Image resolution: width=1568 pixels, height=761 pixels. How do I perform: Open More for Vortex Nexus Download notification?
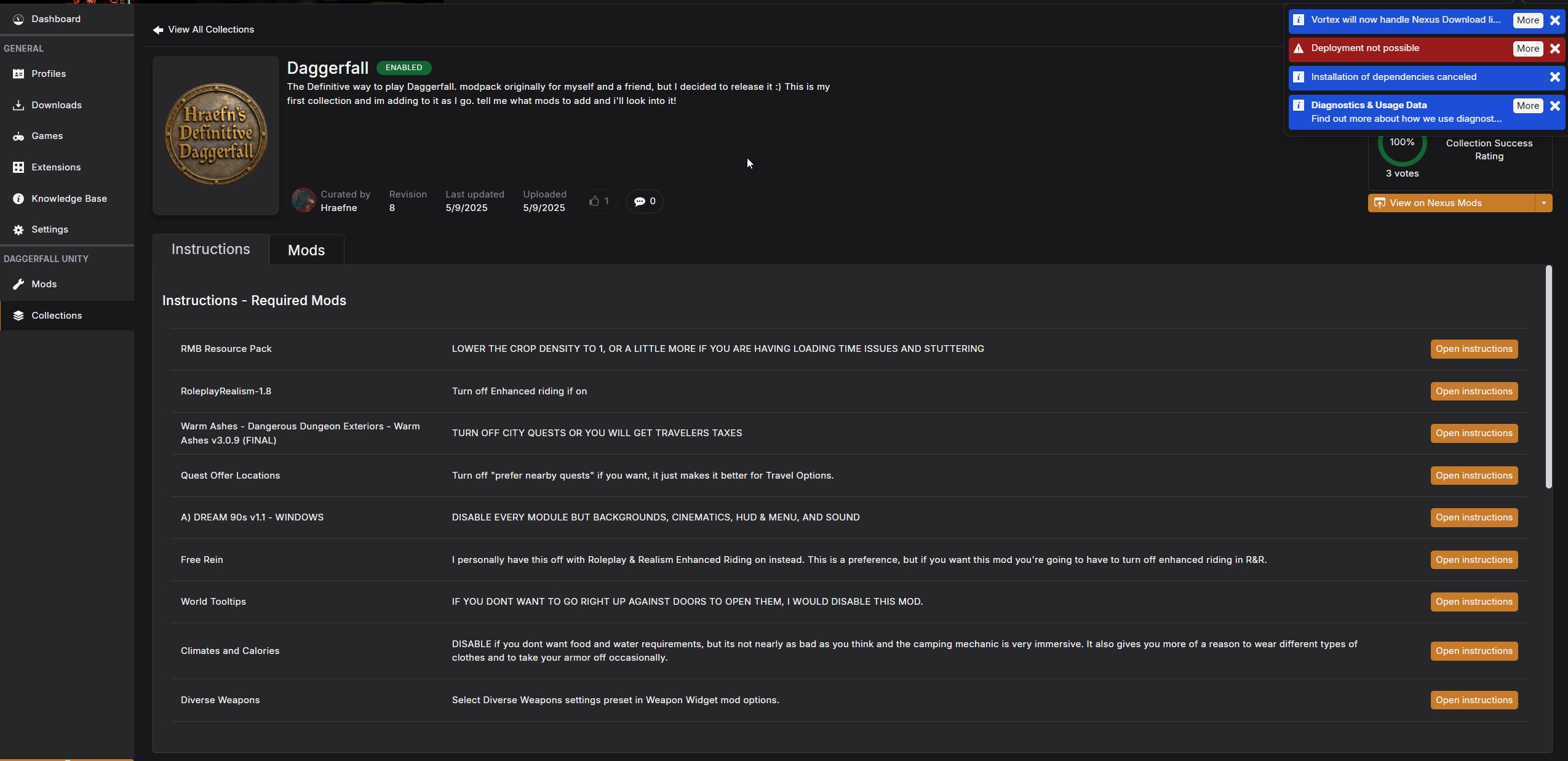pyautogui.click(x=1528, y=20)
